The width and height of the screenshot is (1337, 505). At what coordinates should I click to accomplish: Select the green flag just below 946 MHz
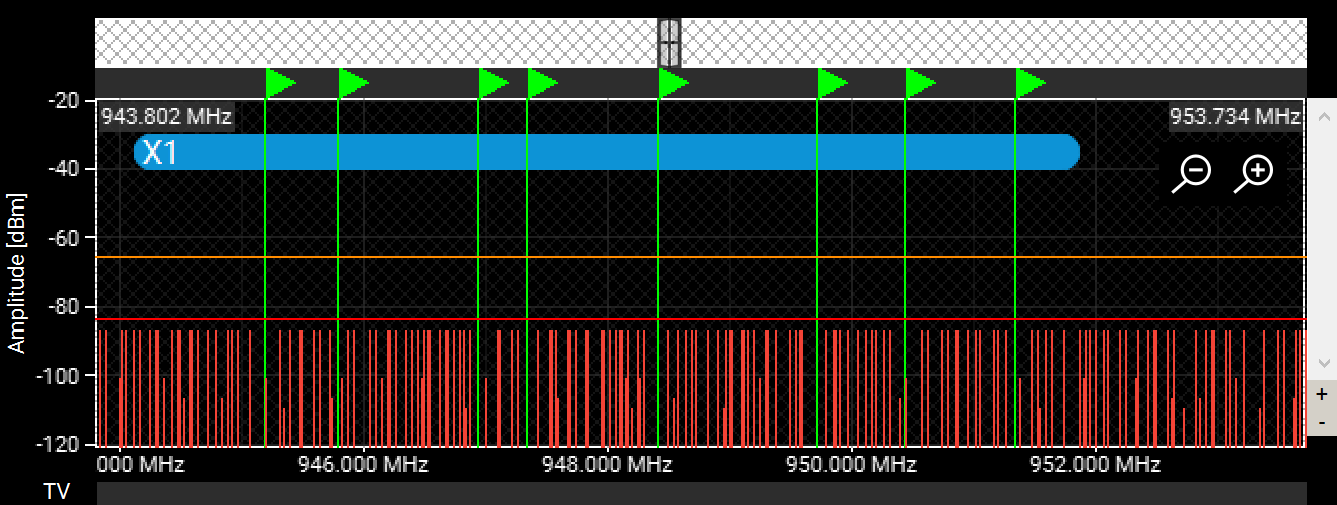point(353,83)
